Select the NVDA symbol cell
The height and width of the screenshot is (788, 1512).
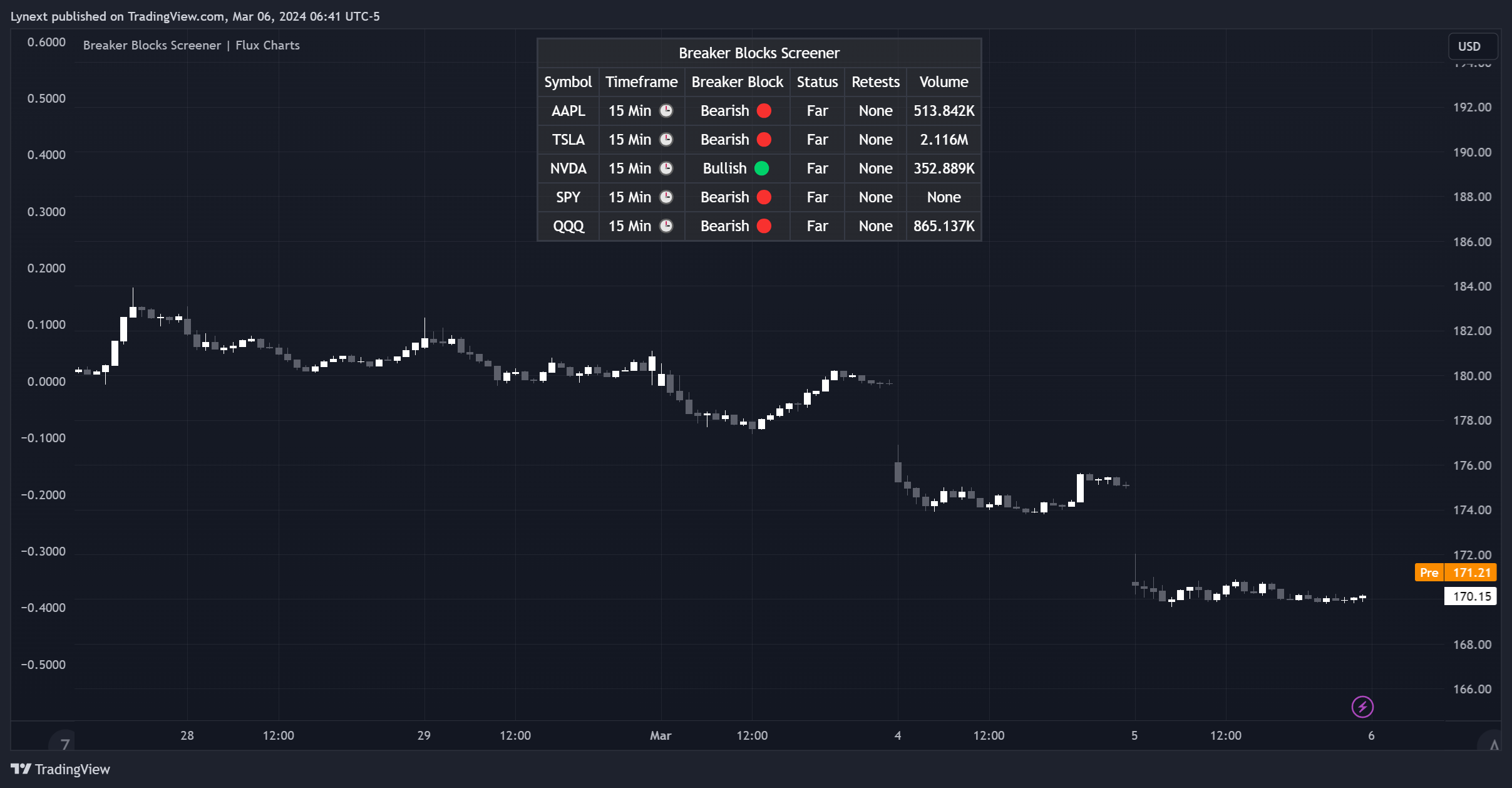(x=568, y=168)
